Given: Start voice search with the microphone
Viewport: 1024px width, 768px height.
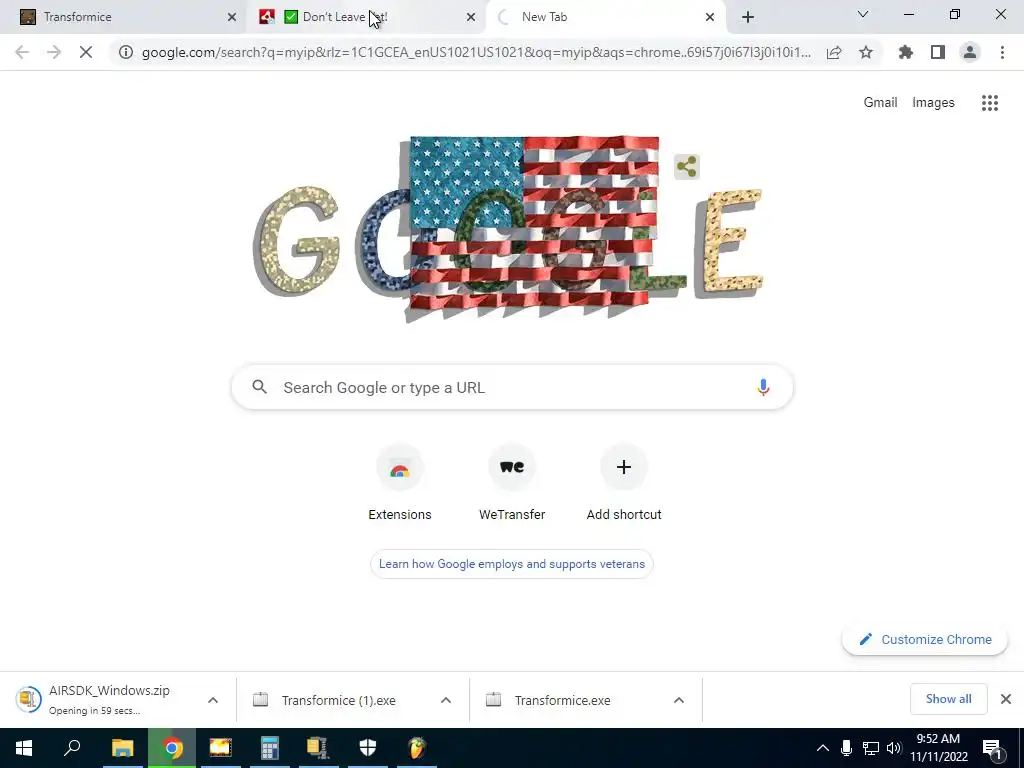Looking at the screenshot, I should (x=763, y=387).
